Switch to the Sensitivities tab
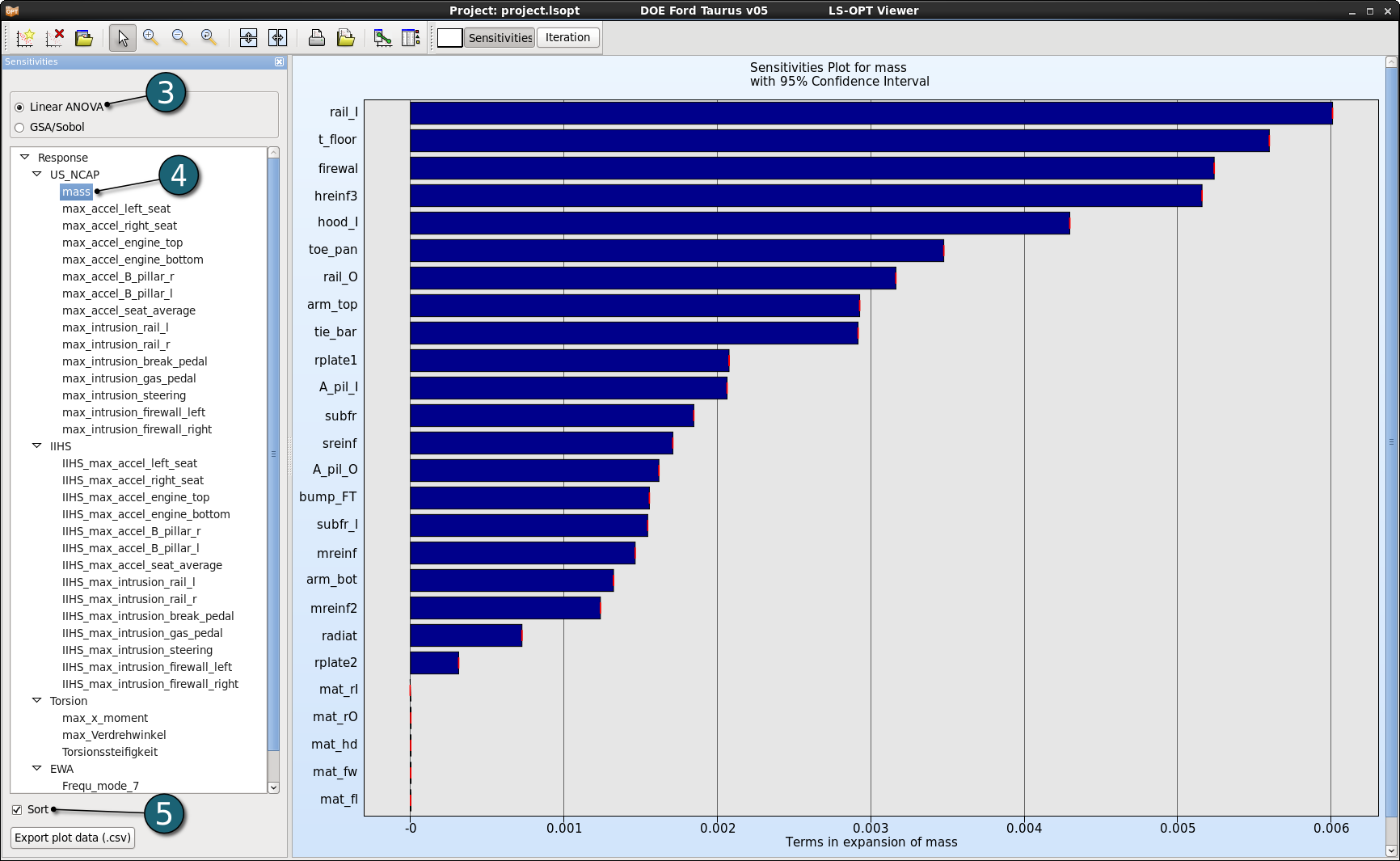Image resolution: width=1400 pixels, height=861 pixels. (x=500, y=37)
